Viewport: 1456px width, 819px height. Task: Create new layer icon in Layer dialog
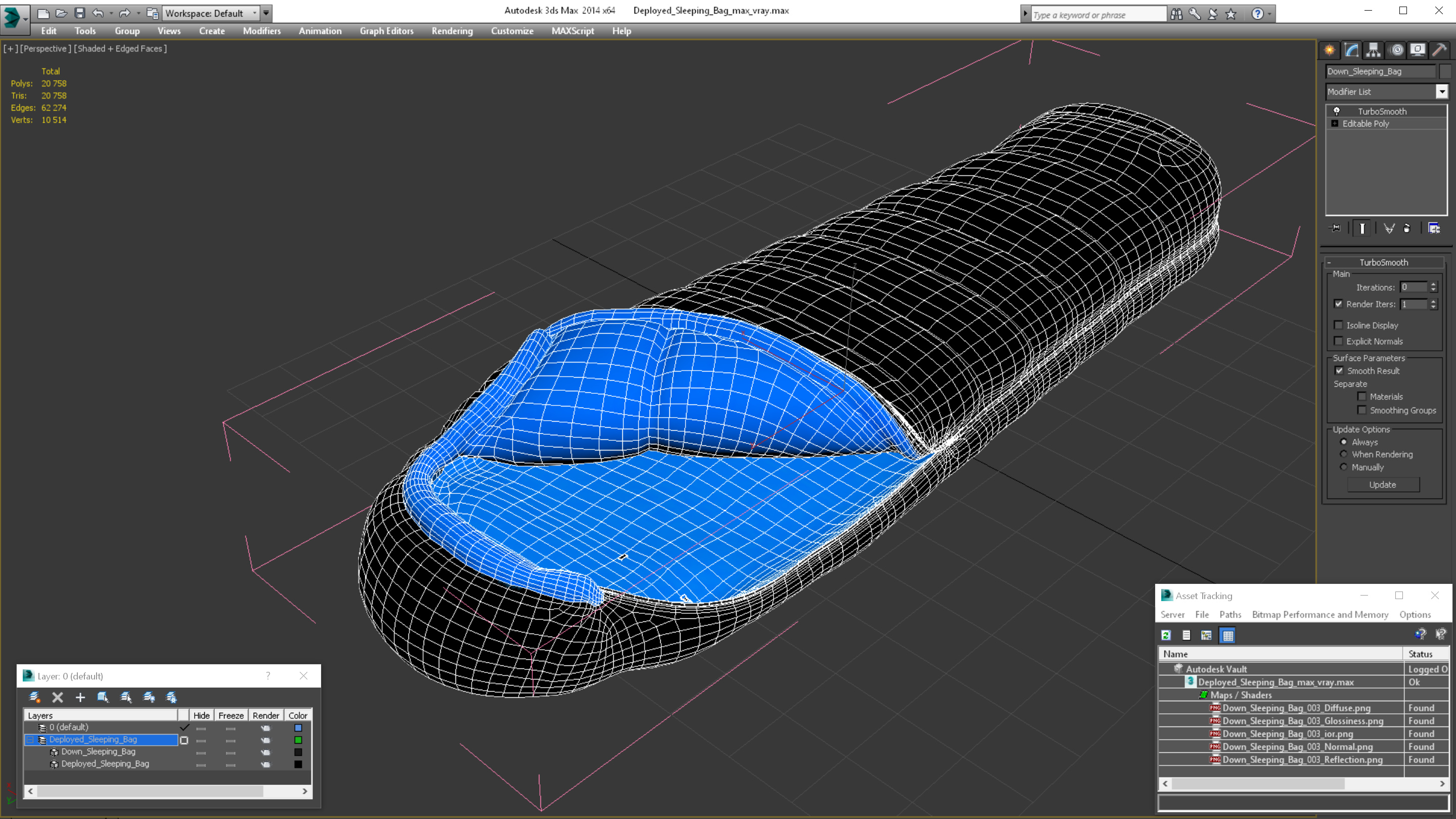(34, 698)
